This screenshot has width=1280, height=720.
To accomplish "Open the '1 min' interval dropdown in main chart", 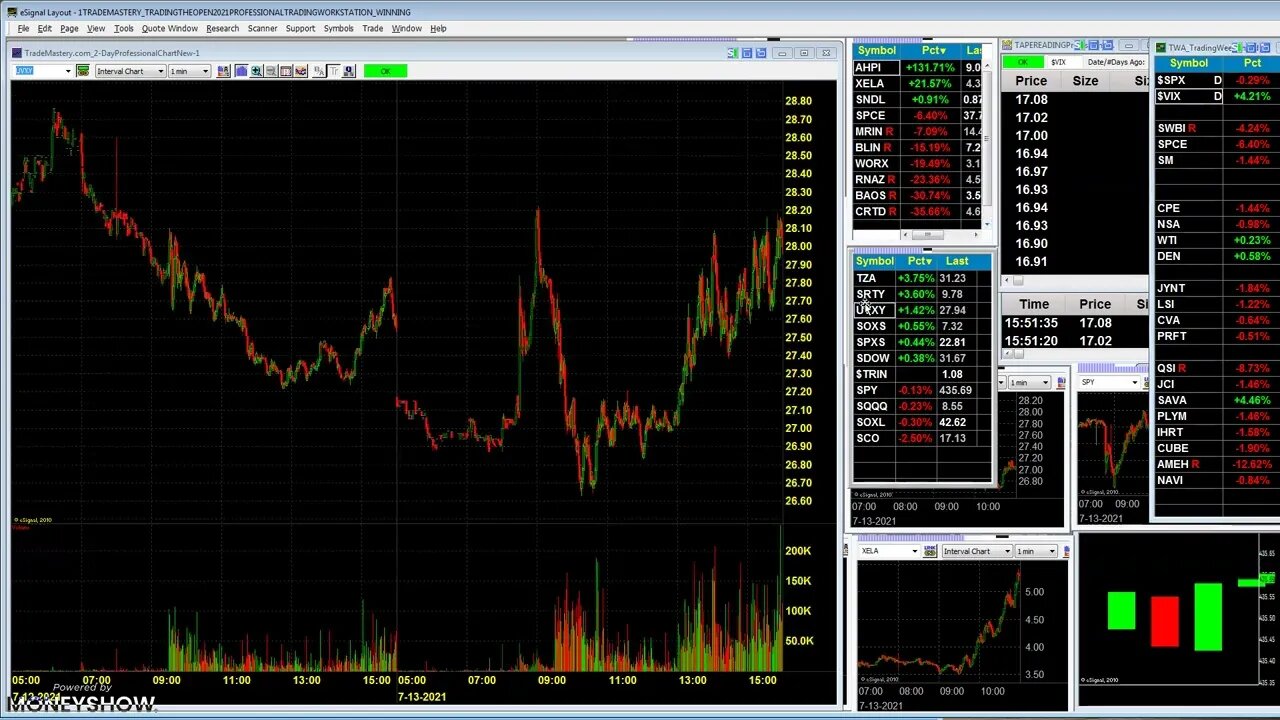I will [205, 71].
